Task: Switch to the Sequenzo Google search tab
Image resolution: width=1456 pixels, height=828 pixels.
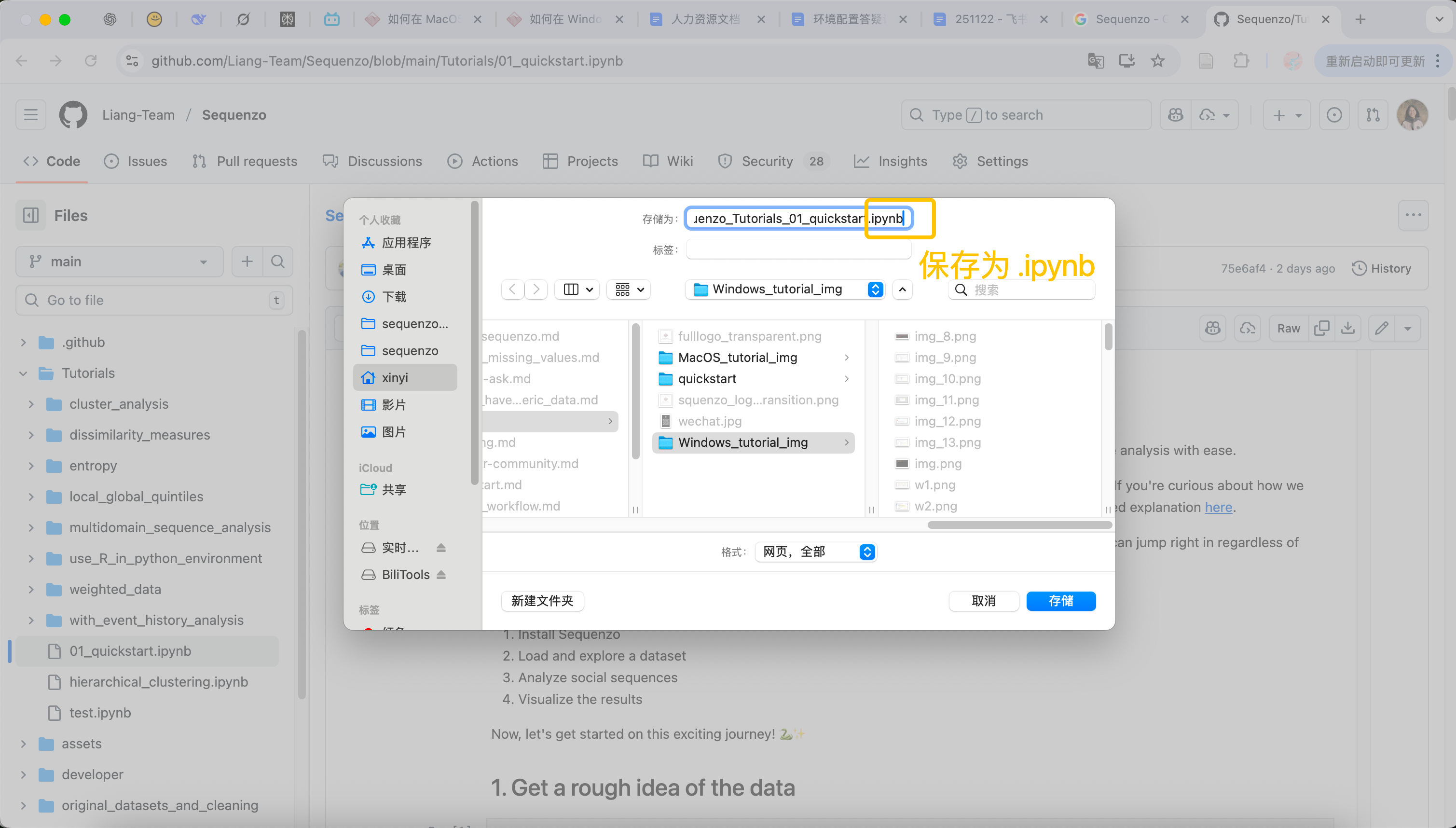Action: [1123, 19]
